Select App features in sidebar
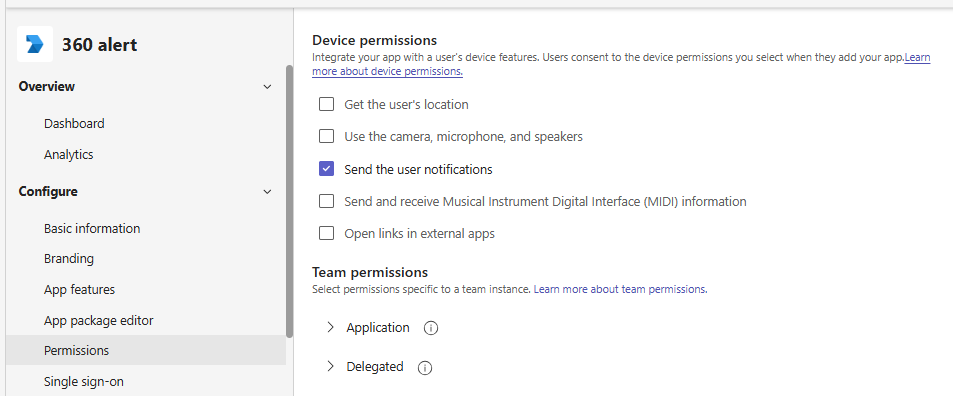The height and width of the screenshot is (396, 953). 79,289
